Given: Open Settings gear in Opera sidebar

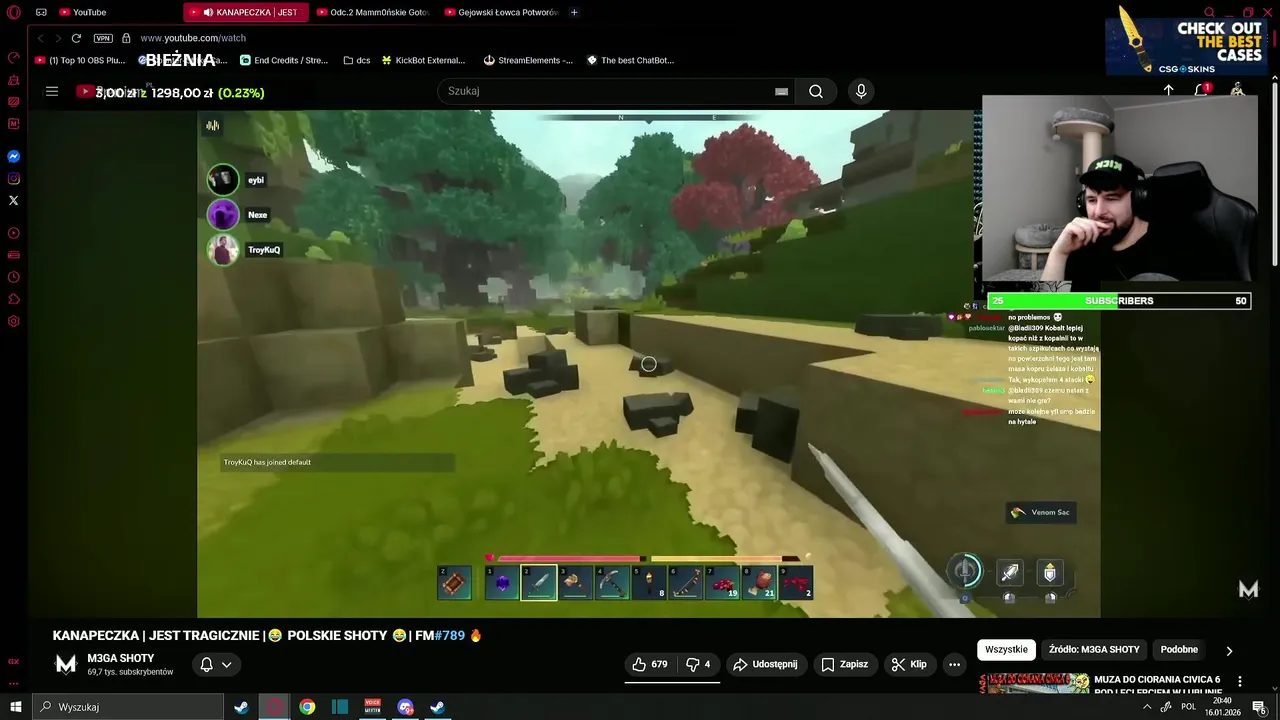Looking at the screenshot, I should (14, 321).
